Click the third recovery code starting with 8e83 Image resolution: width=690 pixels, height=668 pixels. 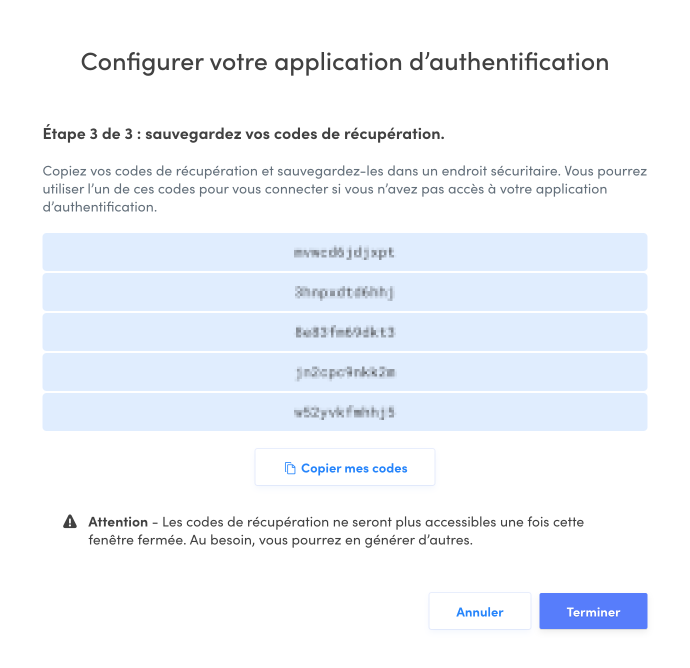344,332
